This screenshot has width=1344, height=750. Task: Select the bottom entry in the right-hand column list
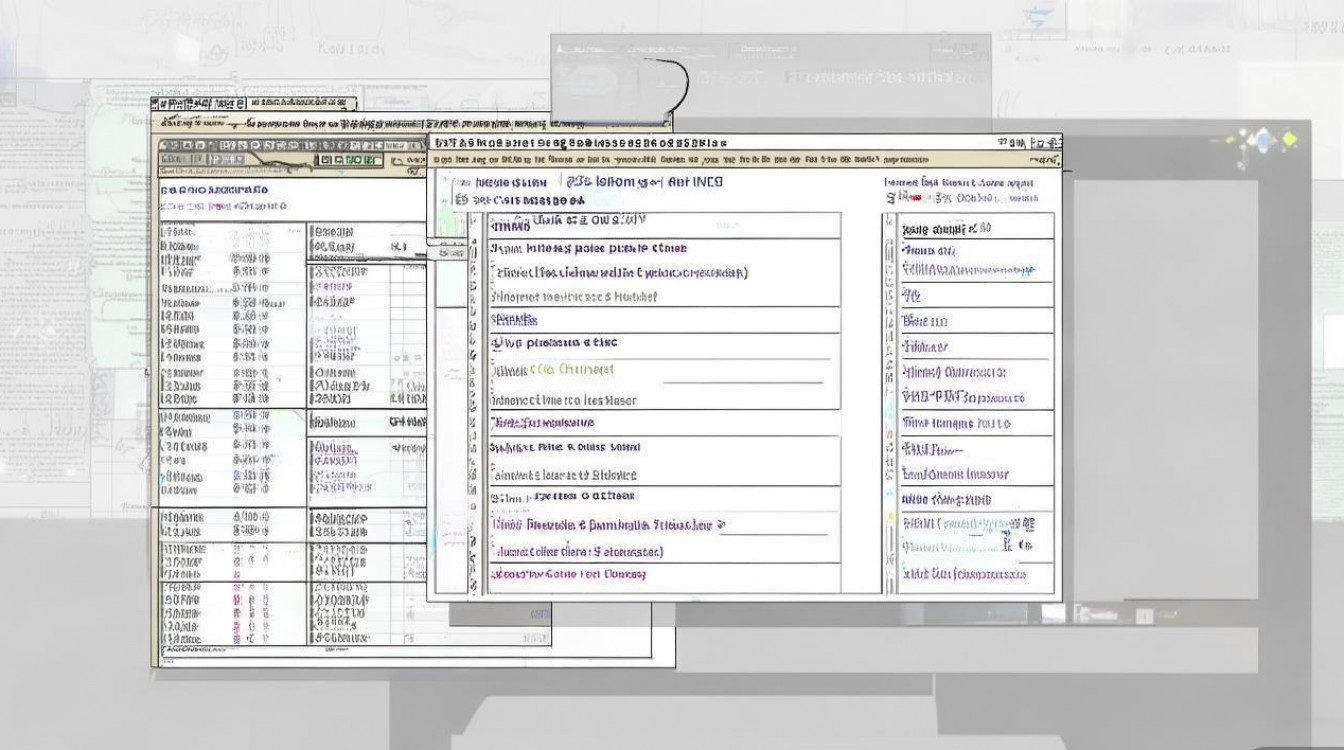(x=976, y=575)
